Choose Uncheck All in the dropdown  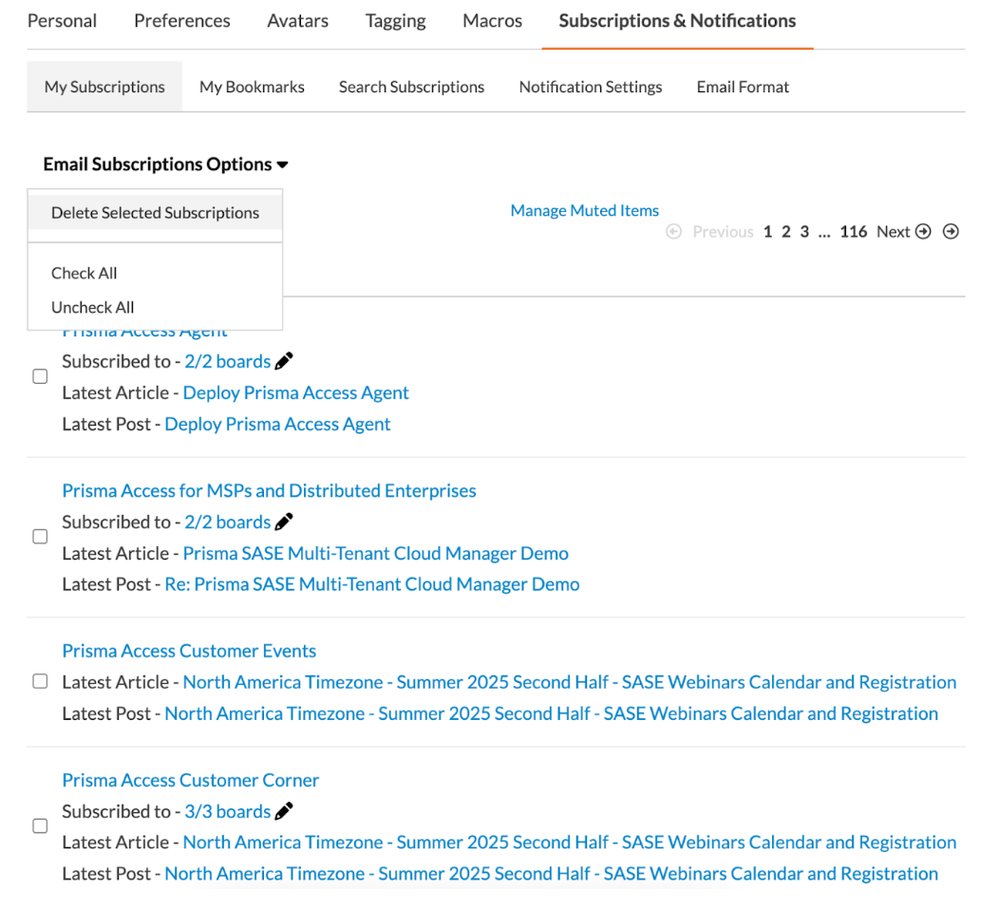pyautogui.click(x=93, y=307)
